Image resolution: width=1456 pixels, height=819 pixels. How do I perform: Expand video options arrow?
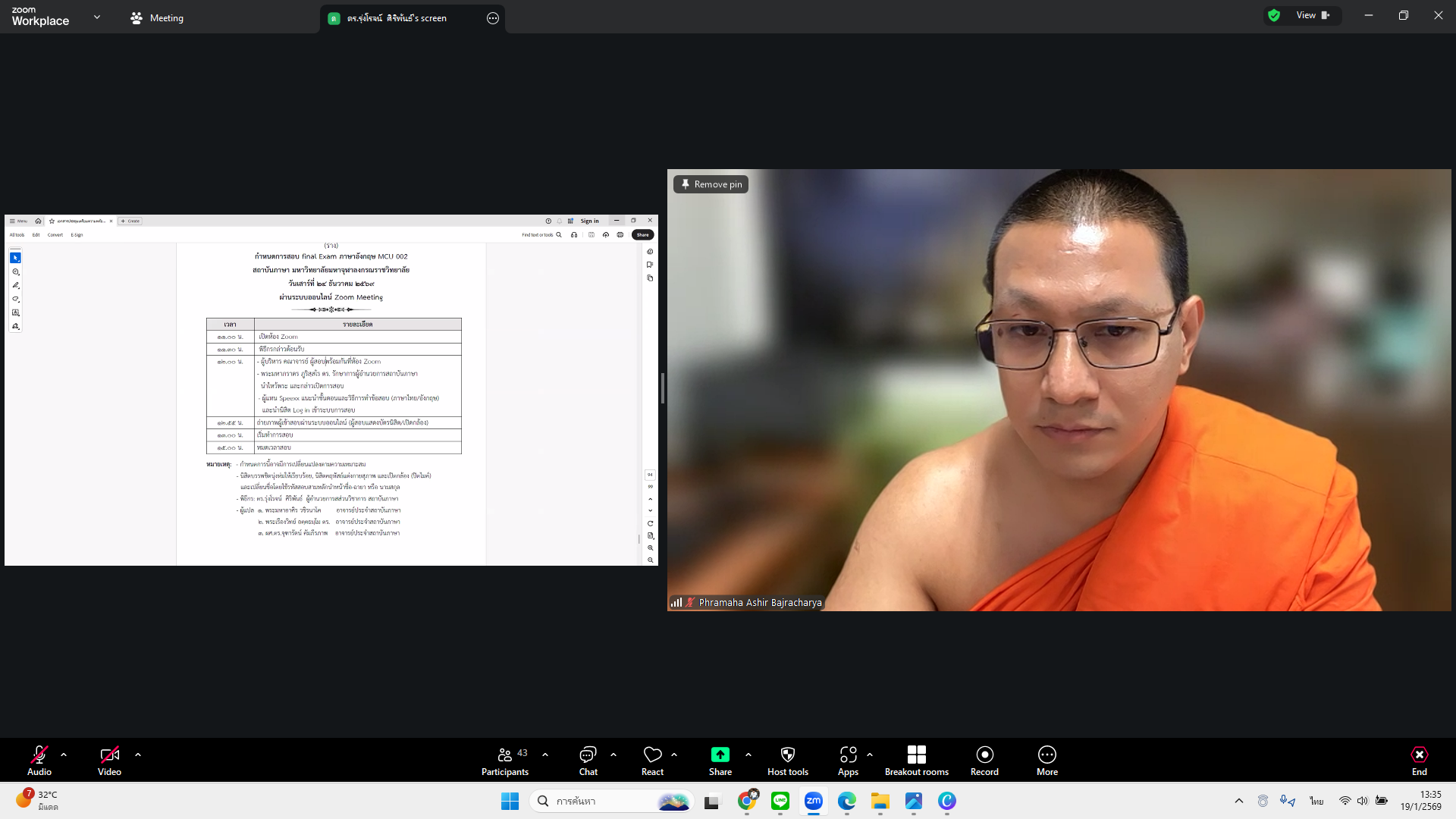coord(138,755)
